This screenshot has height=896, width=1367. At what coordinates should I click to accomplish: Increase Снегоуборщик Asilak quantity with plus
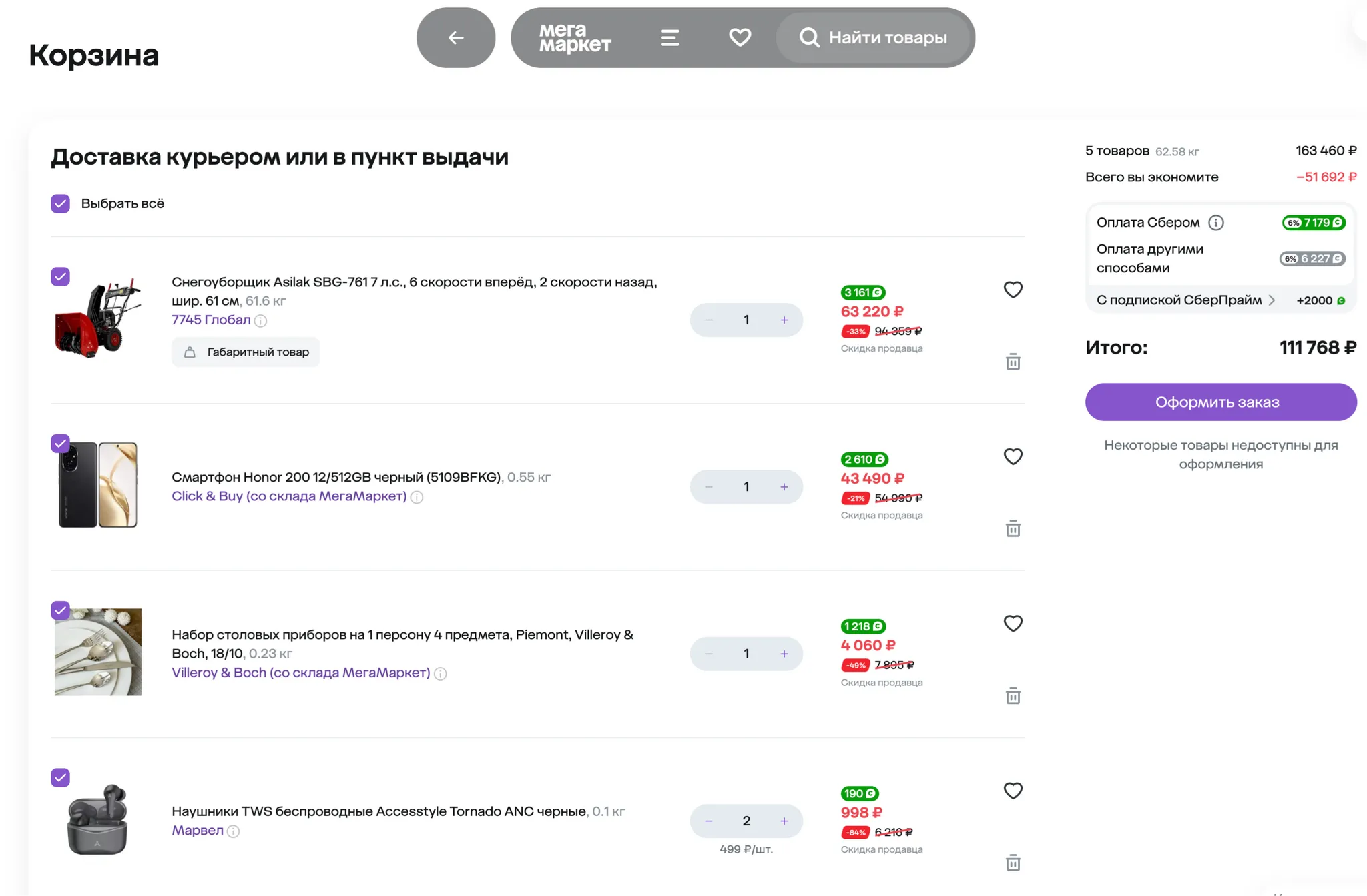[x=784, y=320]
